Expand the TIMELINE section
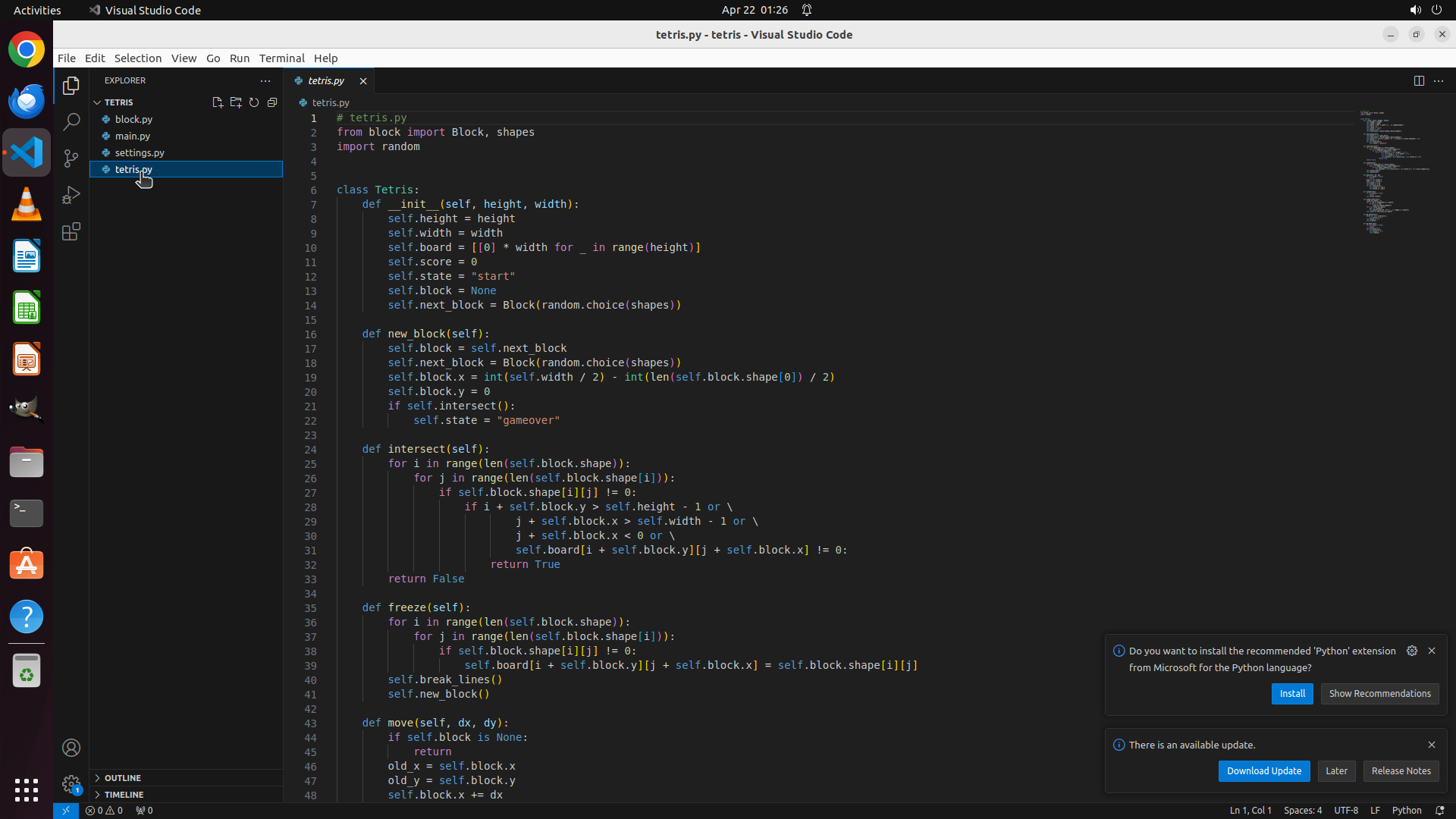This screenshot has height=819, width=1456. point(124,795)
